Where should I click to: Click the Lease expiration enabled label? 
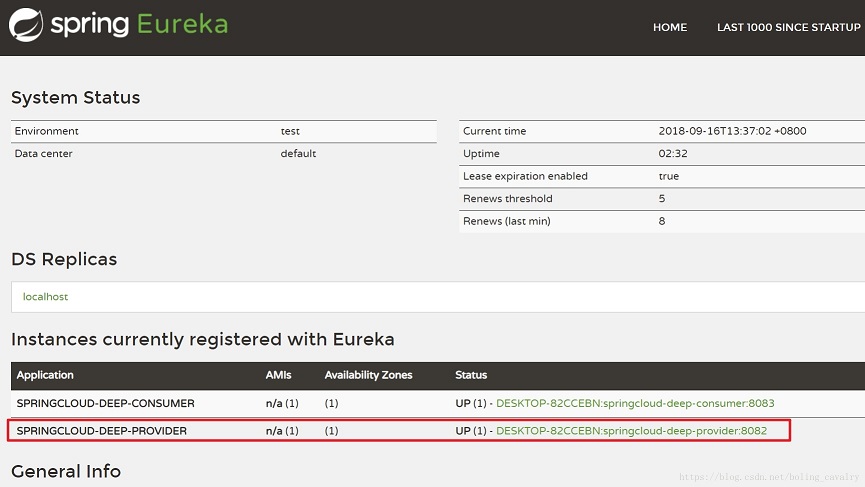click(x=525, y=176)
